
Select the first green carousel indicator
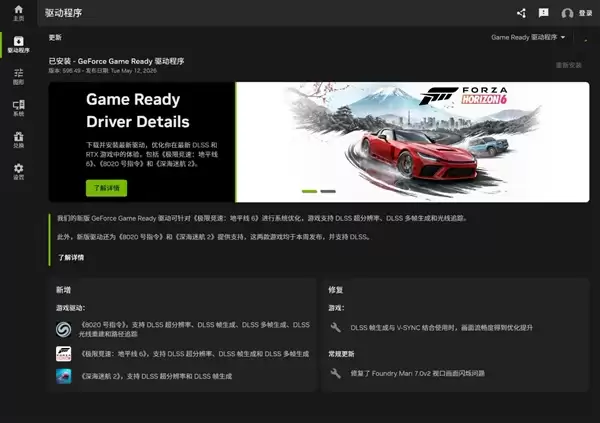coord(309,191)
